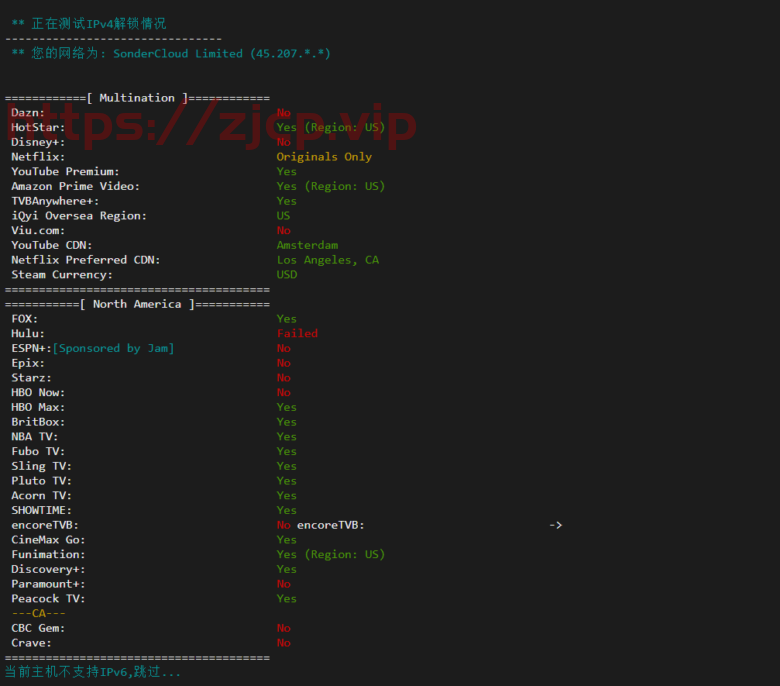
Task: Click the 'BritBox:' label
Action: pos(38,422)
